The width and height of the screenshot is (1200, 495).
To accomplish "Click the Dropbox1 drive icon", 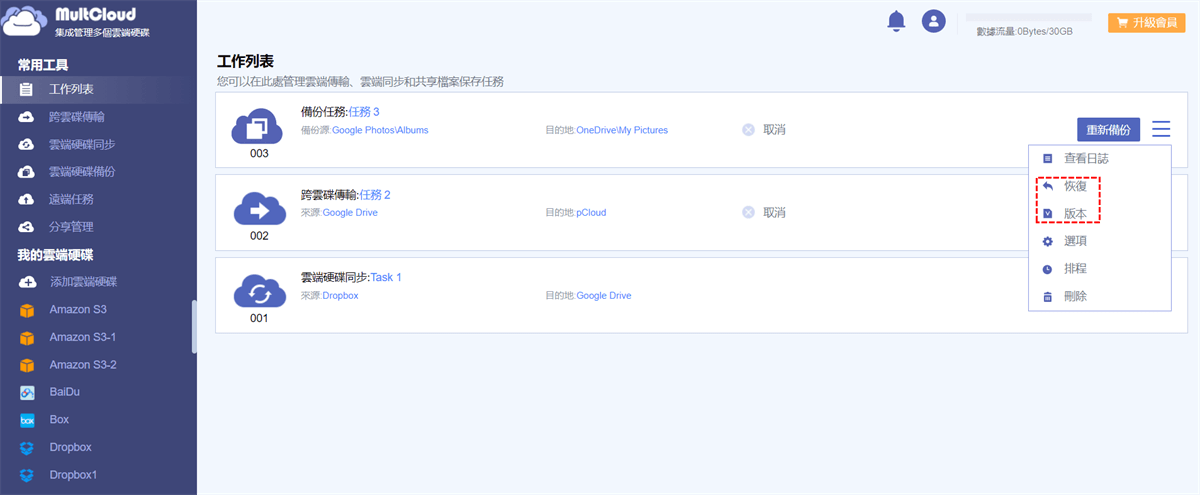I will (x=27, y=475).
